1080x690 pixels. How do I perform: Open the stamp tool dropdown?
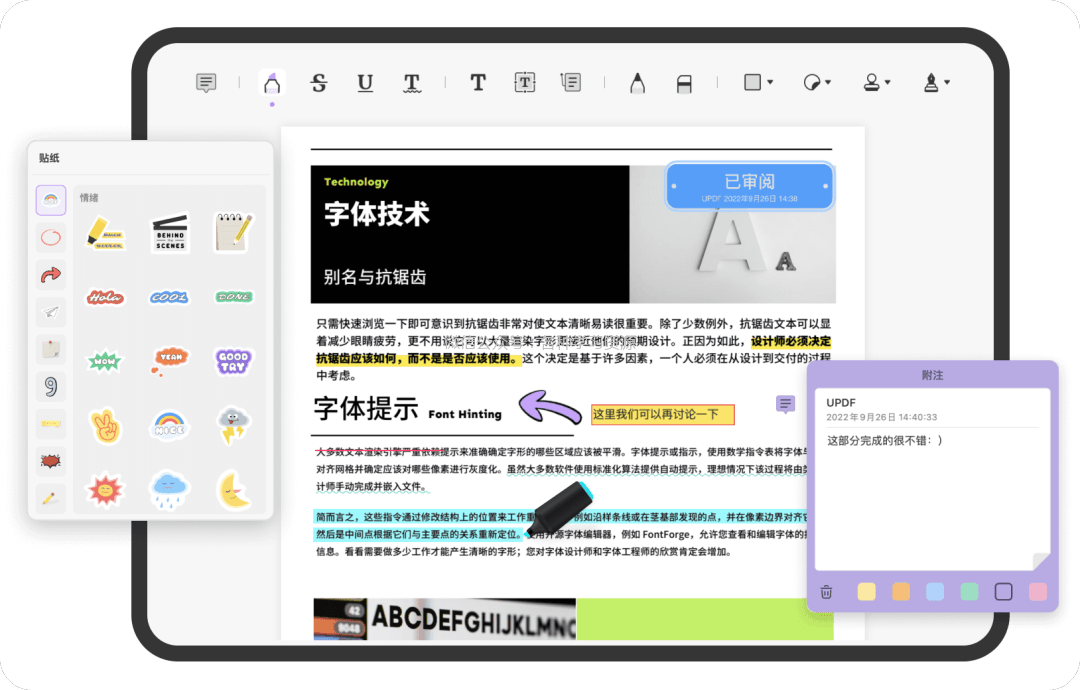tap(877, 83)
